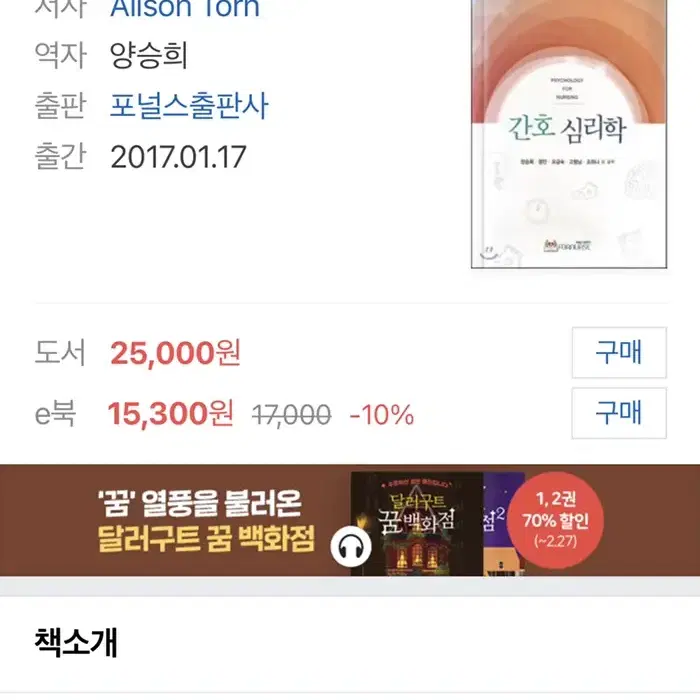
Task: Click 구매 button for the 15,300원 e-book
Action: pyautogui.click(x=619, y=413)
